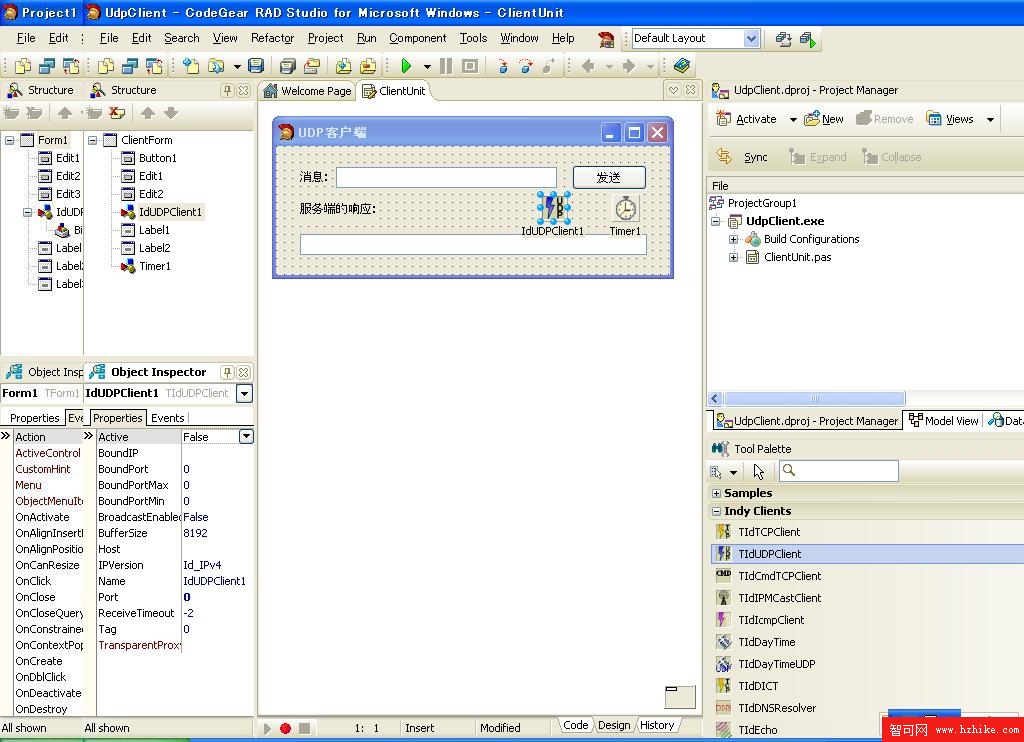This screenshot has height=742, width=1024.
Task: Collapse the Indy Clients palette category
Action: pyautogui.click(x=716, y=511)
